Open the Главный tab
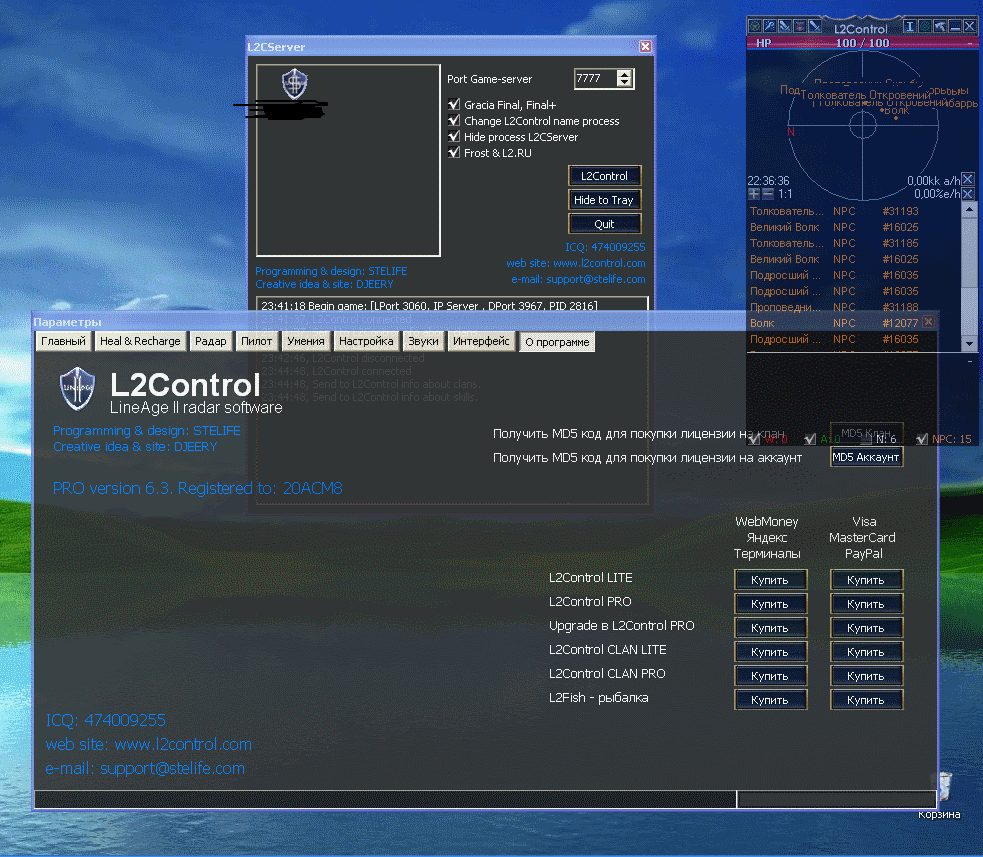 coord(63,341)
